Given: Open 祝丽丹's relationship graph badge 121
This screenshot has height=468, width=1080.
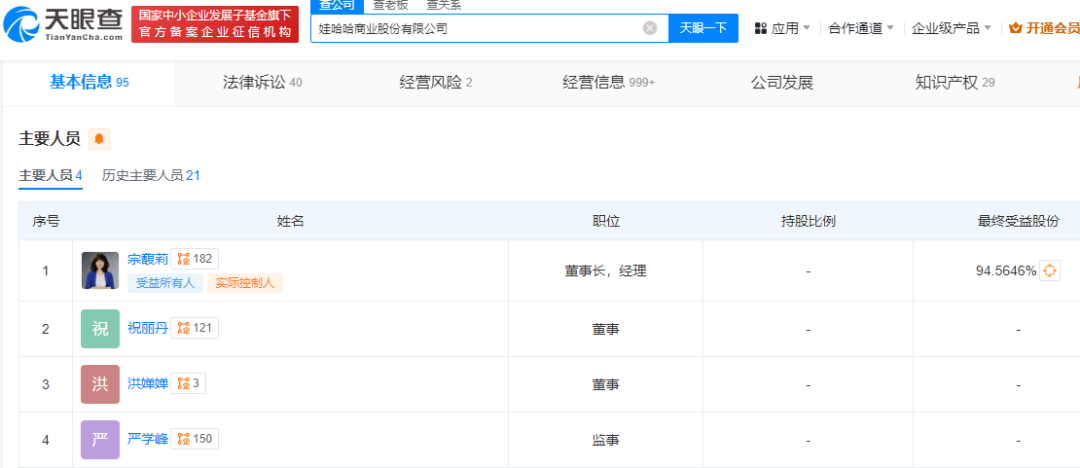Looking at the screenshot, I should click(x=194, y=328).
